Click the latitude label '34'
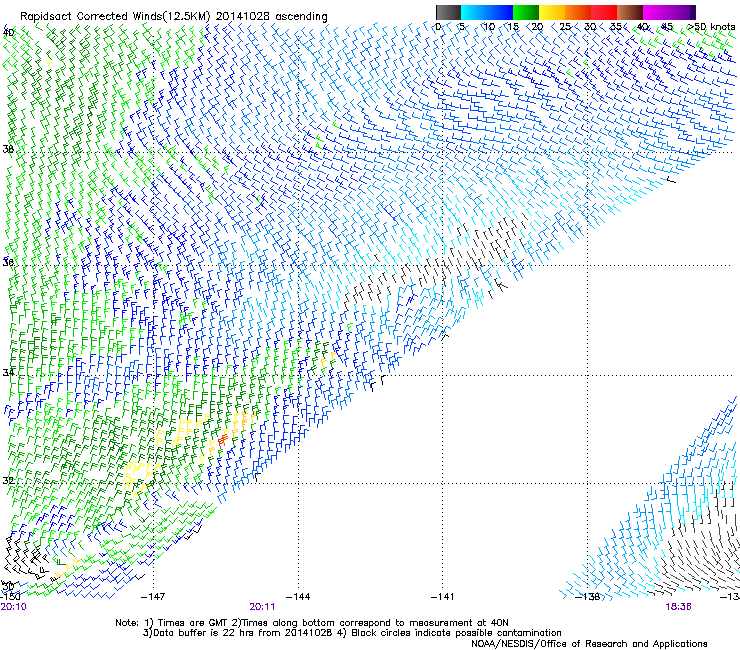Viewport: 740px width, 650px height. (x=8, y=372)
